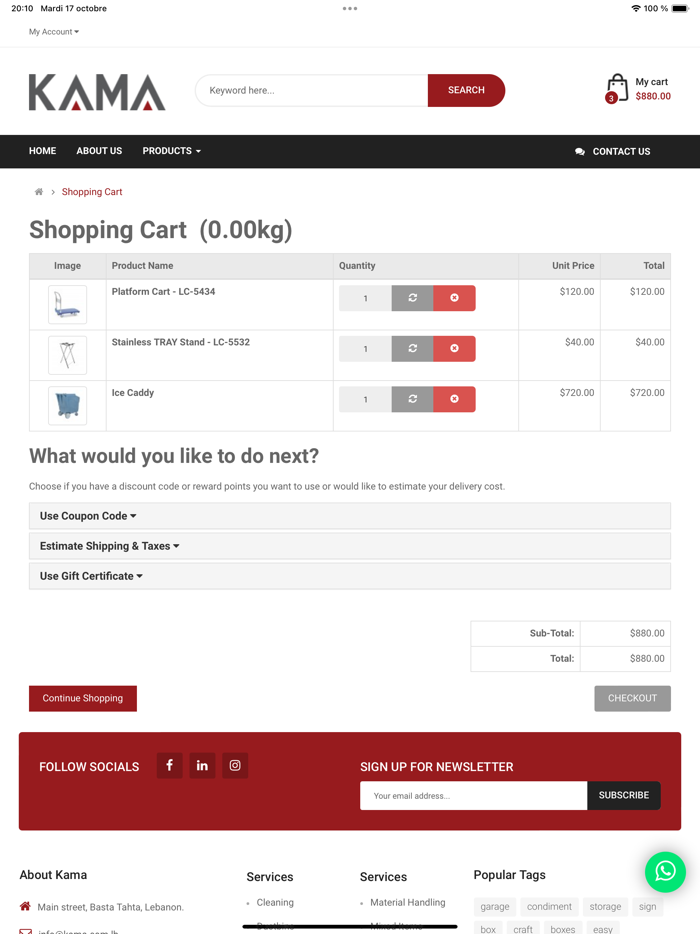Remove Platform Cart LC-5434 from cart
Image resolution: width=700 pixels, height=934 pixels.
pos(454,298)
